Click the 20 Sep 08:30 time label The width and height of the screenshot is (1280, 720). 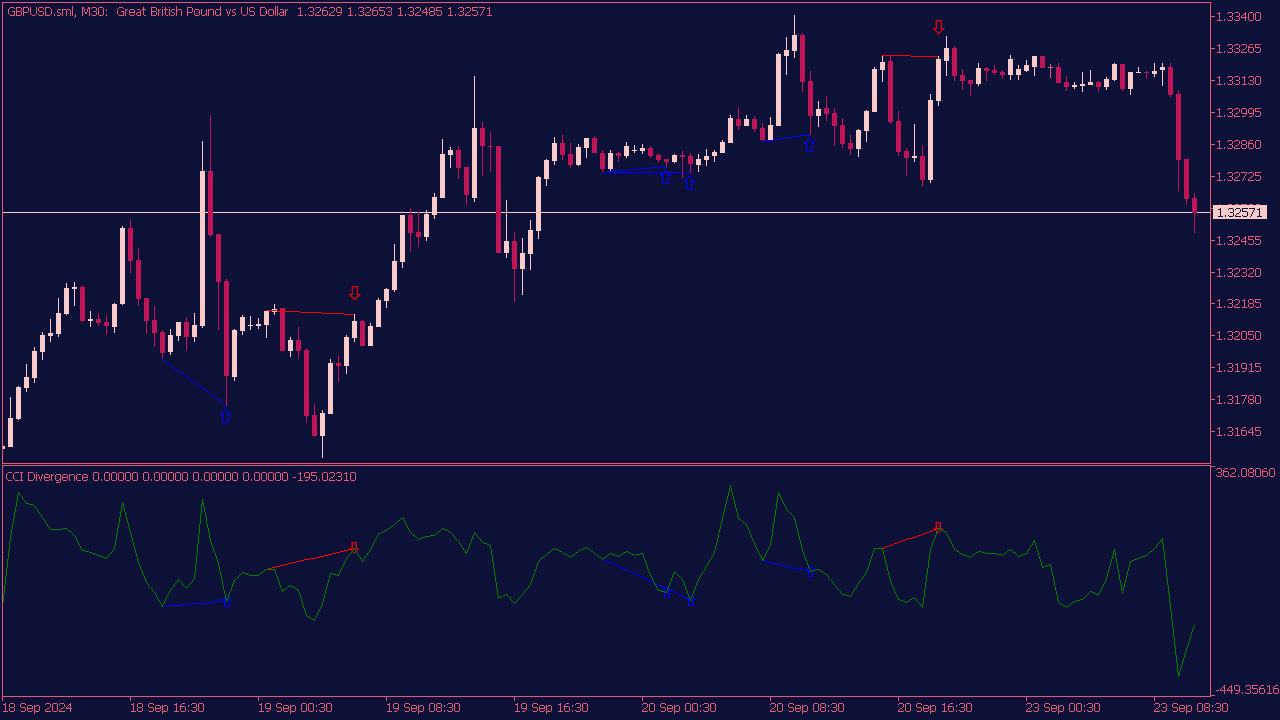807,707
